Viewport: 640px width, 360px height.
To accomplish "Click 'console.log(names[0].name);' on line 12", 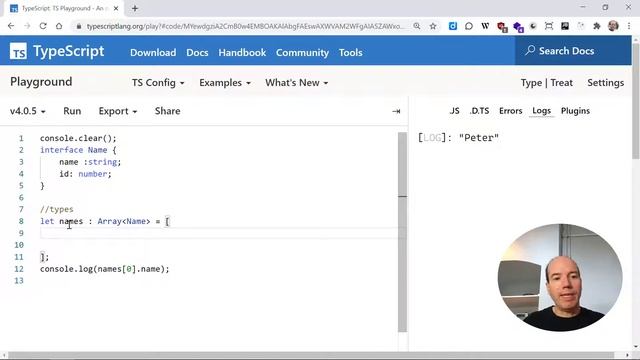I will [104, 269].
